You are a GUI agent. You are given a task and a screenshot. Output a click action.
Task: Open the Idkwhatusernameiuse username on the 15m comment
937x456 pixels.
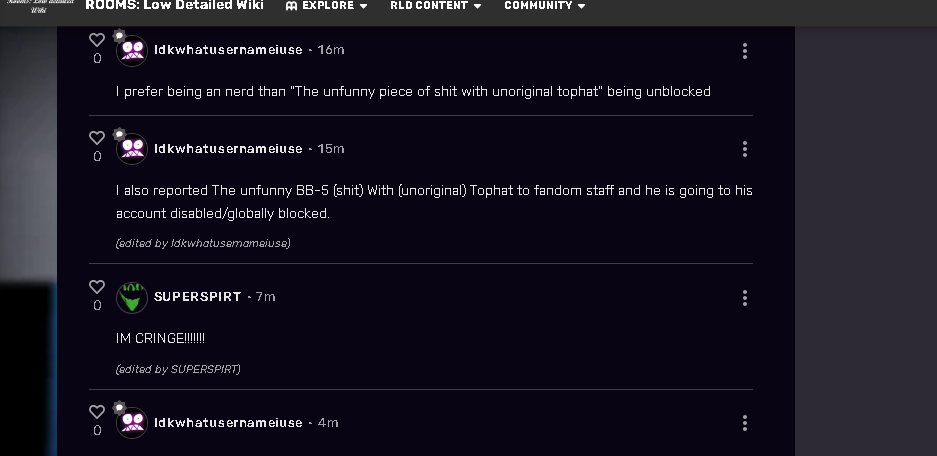pos(228,149)
